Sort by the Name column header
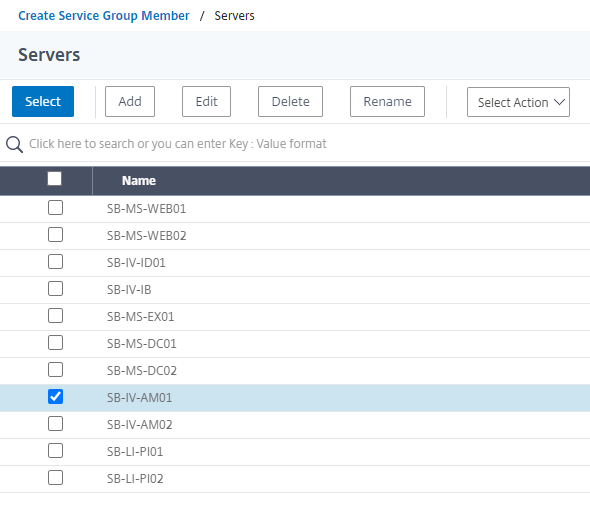Screen dimensions: 590x507 click(138, 181)
